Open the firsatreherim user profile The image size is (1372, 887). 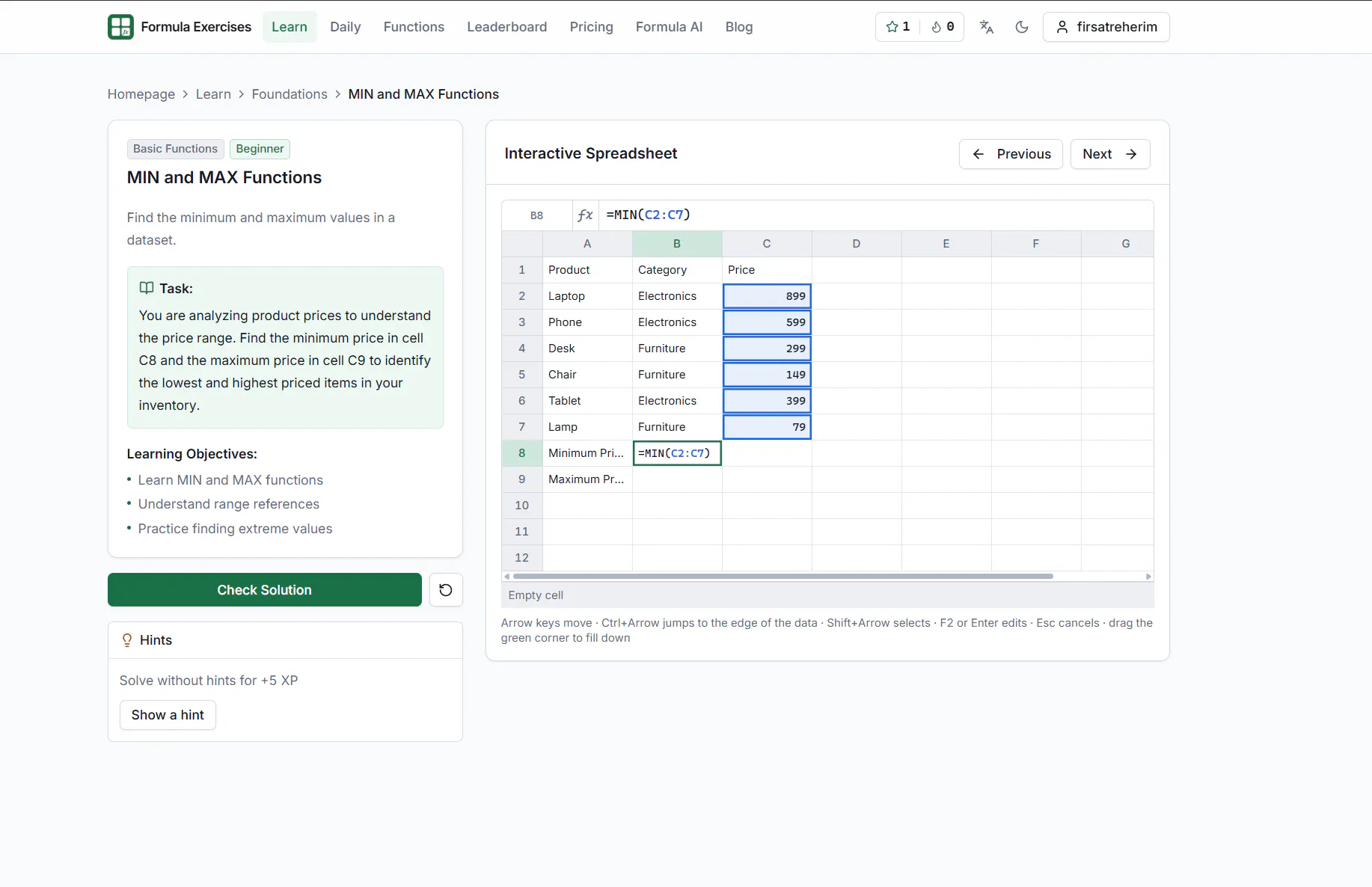pos(1106,27)
